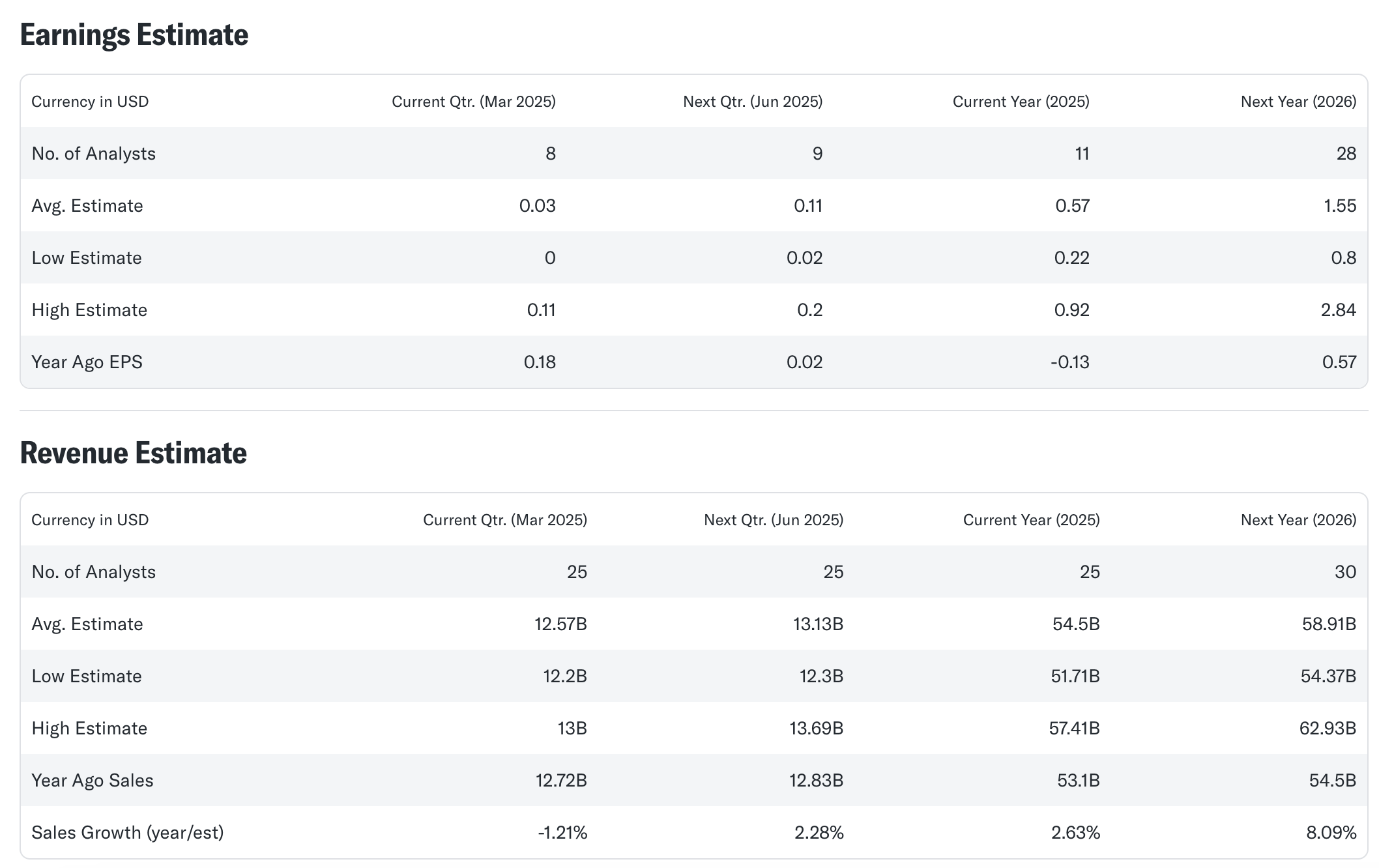Click Current Year (2025) revenue column header
The height and width of the screenshot is (868, 1379).
(1031, 520)
